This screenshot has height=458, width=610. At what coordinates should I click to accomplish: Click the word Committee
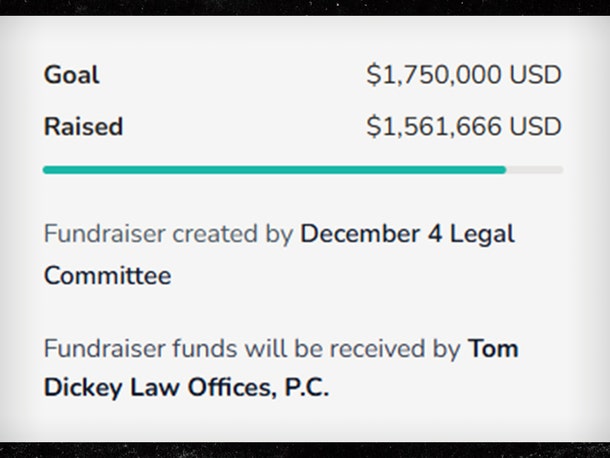(x=107, y=276)
